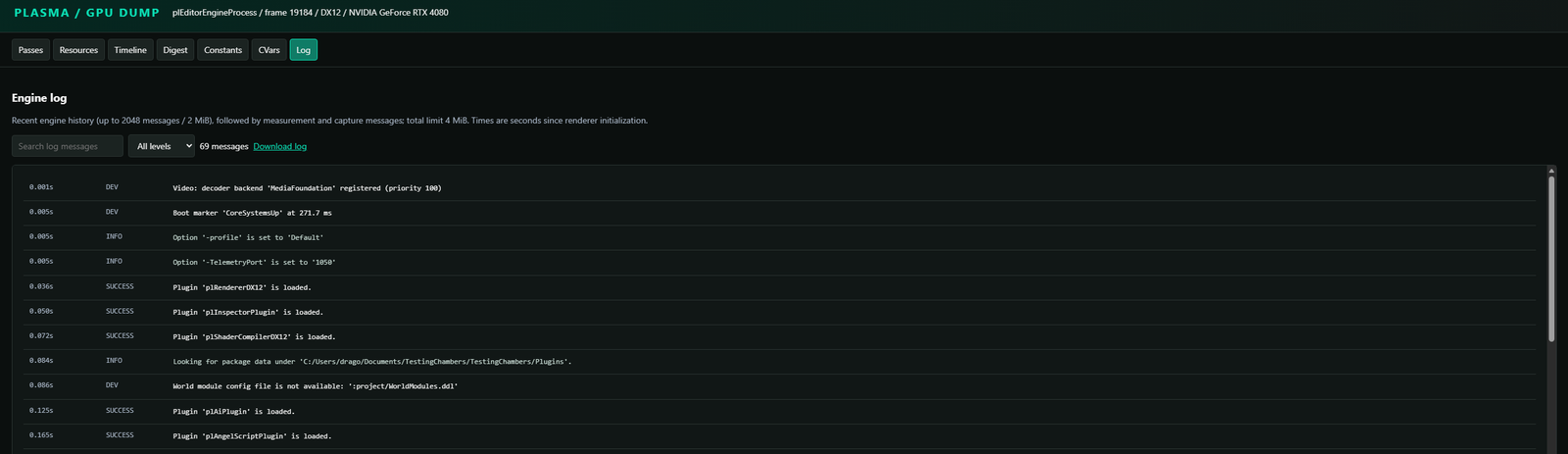Select the plRendererDX12 plugin loaded message

tap(242, 287)
